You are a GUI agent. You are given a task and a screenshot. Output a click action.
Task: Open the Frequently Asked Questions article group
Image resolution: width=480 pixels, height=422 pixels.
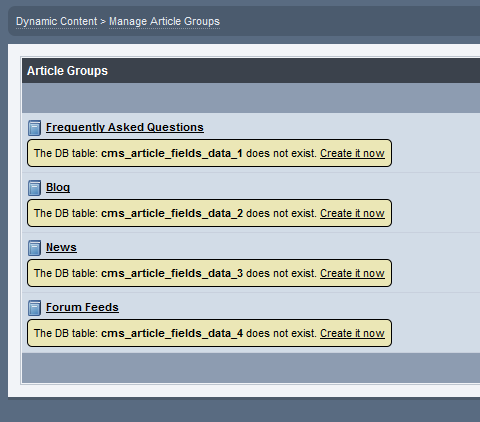coord(125,127)
